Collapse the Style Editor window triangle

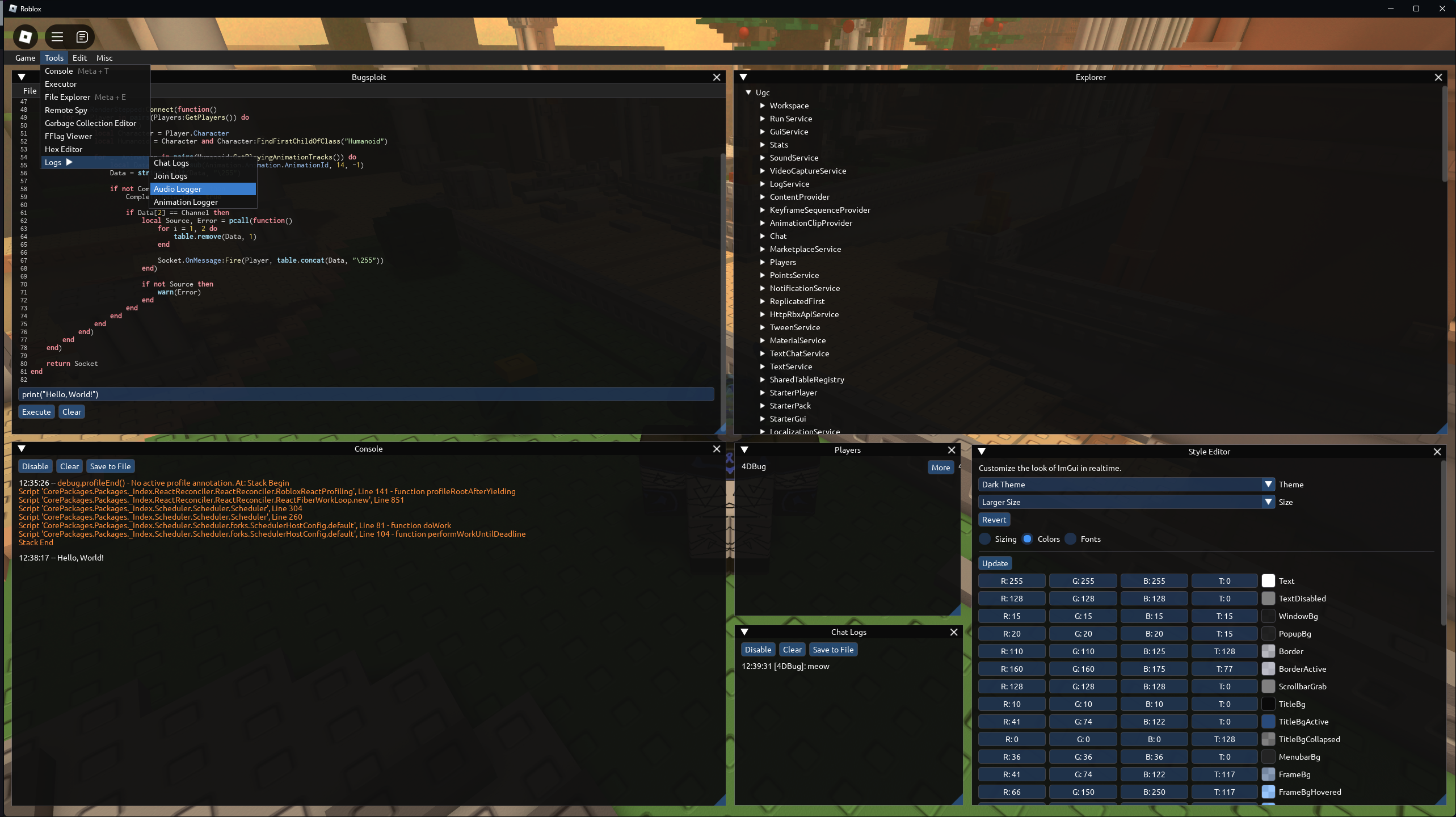tap(982, 452)
